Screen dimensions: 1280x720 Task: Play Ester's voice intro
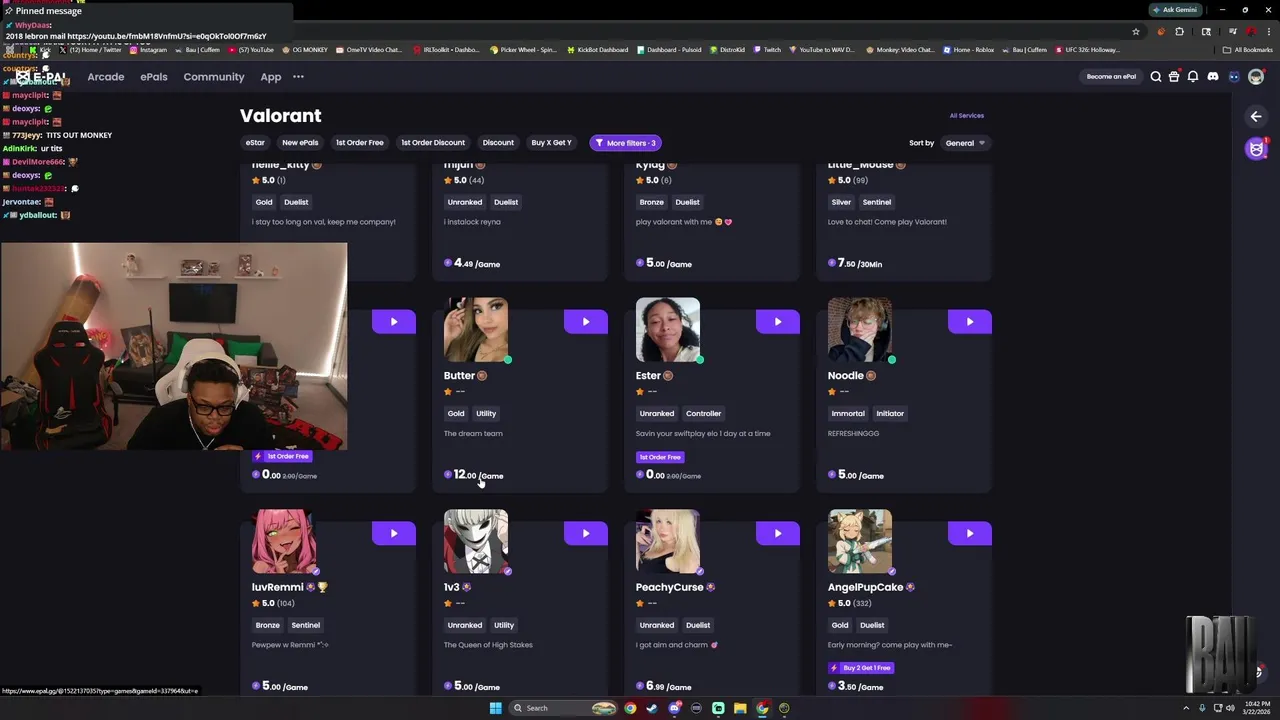click(x=778, y=321)
